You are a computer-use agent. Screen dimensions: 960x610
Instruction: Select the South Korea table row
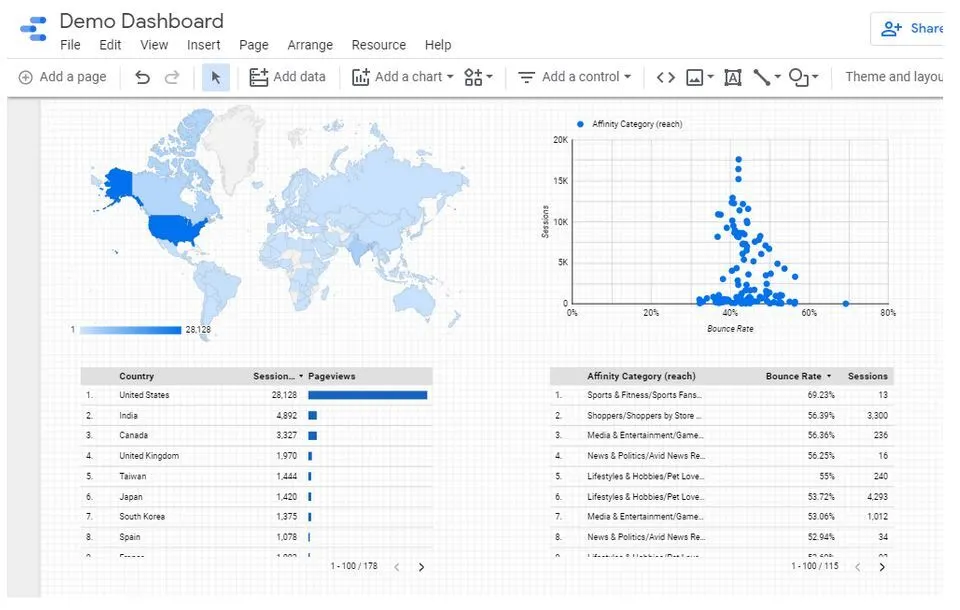pos(257,517)
